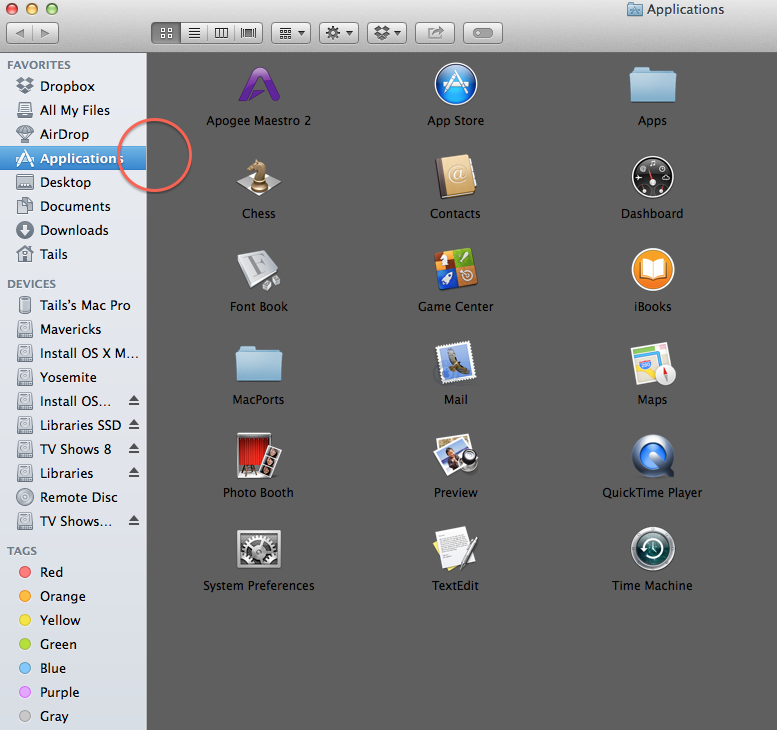Switch to column view mode
Image resolution: width=777 pixels, height=730 pixels.
pyautogui.click(x=221, y=33)
